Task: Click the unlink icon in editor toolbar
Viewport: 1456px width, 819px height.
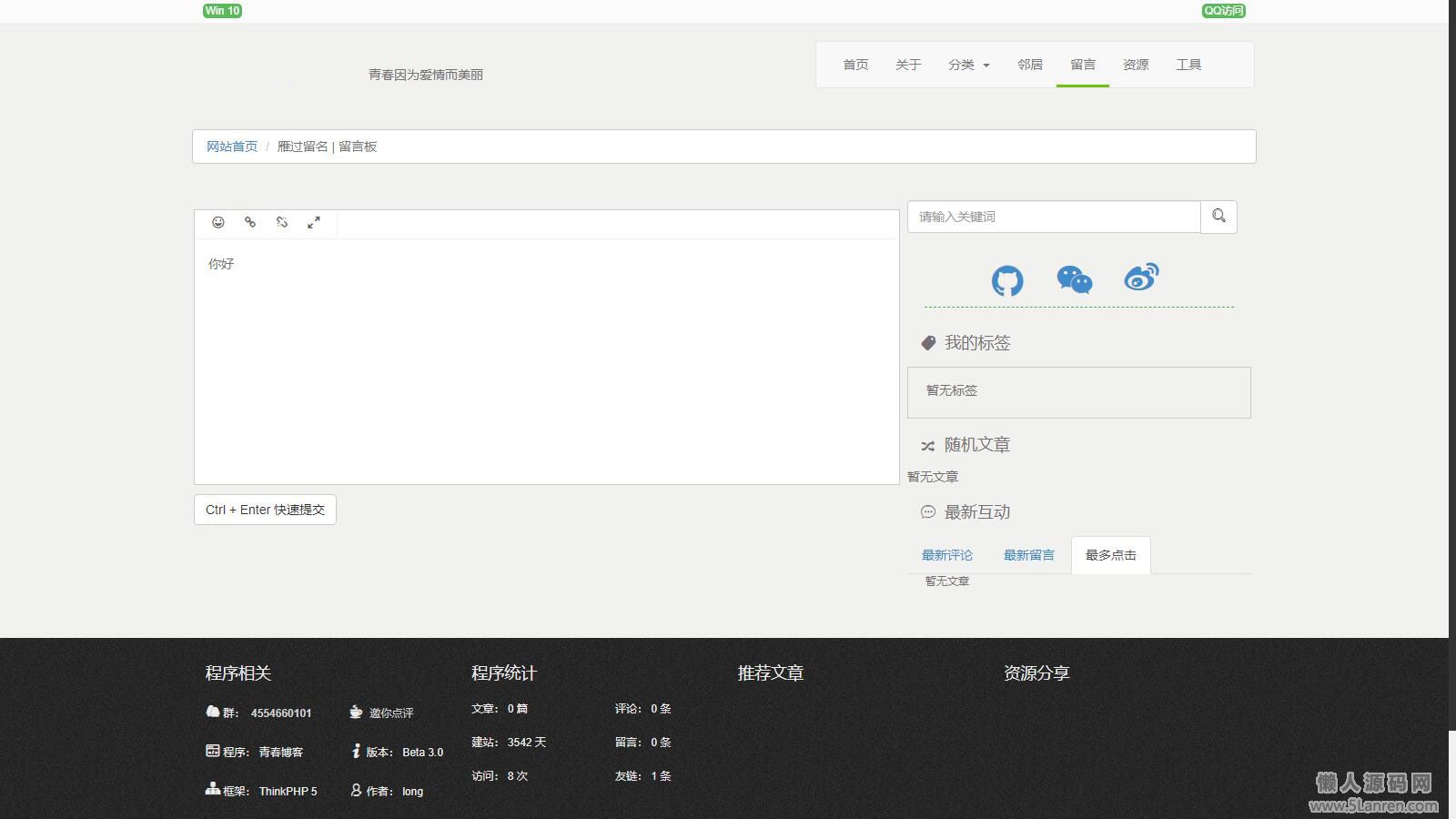Action: coord(282,222)
